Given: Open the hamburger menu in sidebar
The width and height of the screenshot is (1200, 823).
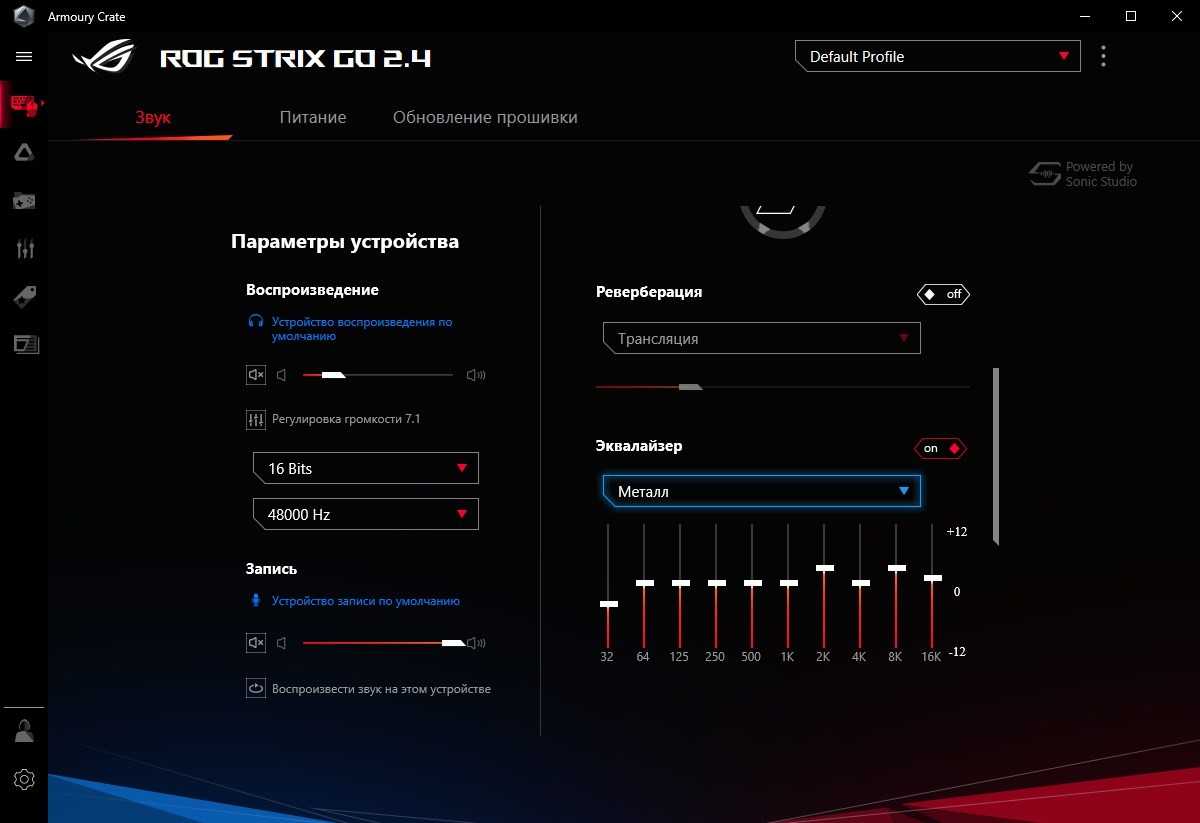Looking at the screenshot, I should point(24,57).
